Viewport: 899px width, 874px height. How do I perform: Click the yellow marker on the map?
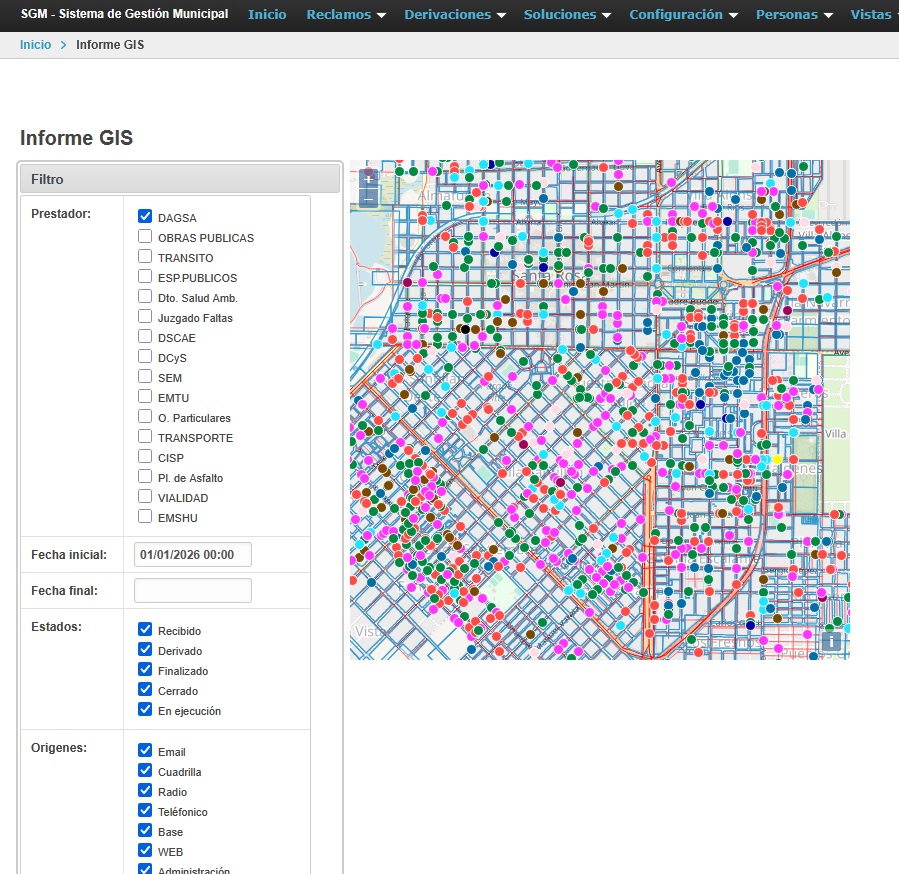click(x=777, y=459)
